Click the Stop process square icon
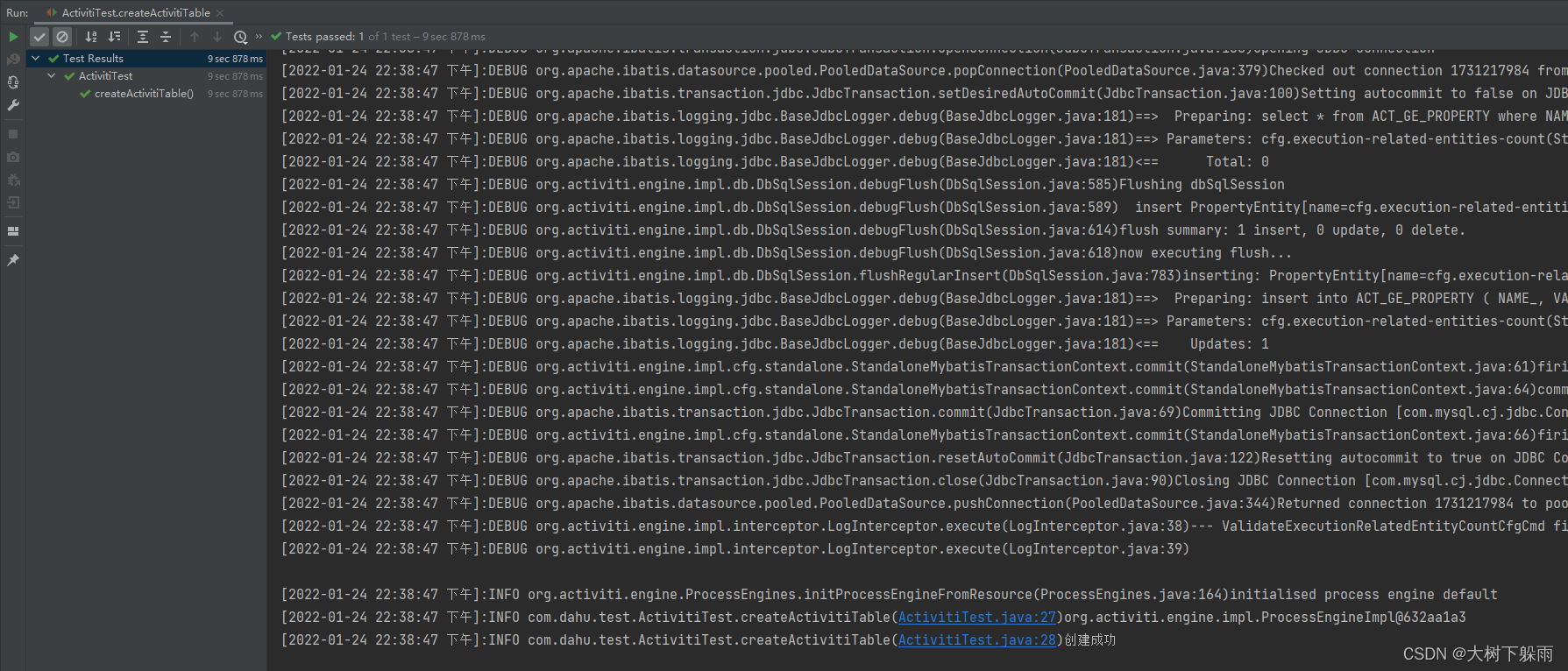 [x=13, y=134]
